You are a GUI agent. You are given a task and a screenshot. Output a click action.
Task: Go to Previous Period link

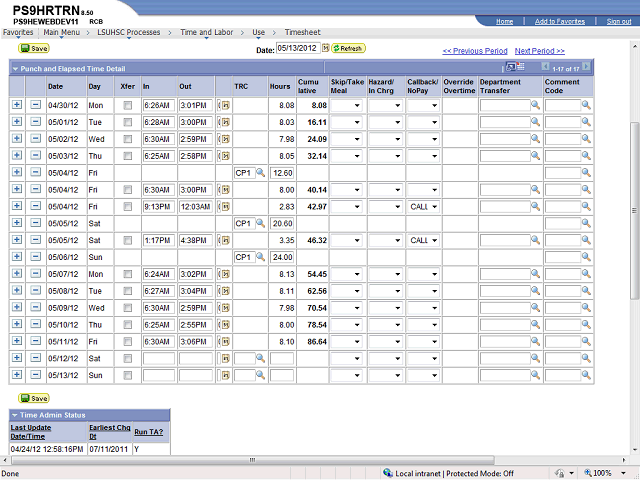click(x=475, y=51)
